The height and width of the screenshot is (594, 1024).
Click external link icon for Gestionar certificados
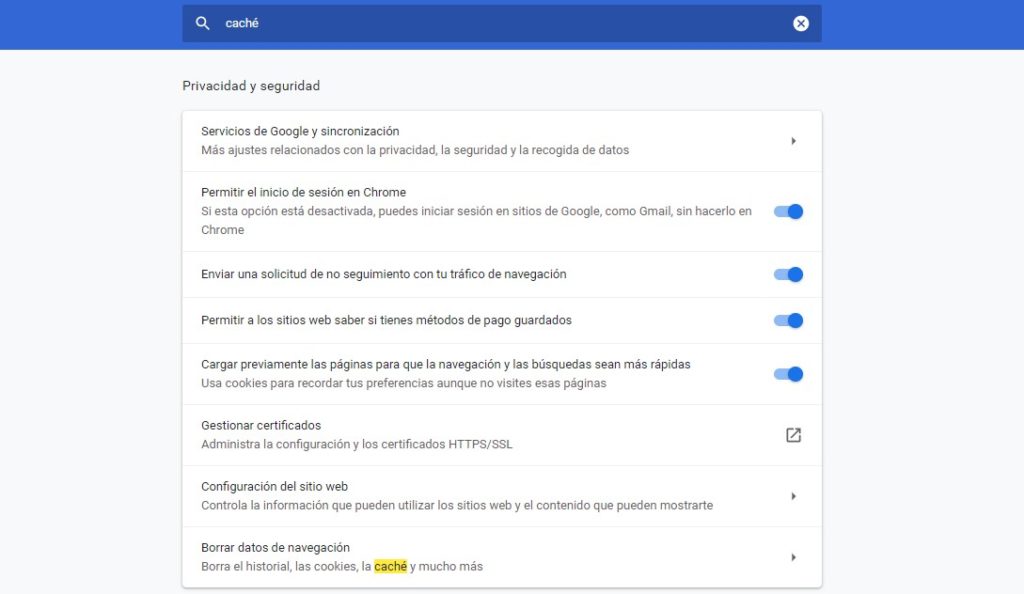click(x=793, y=435)
